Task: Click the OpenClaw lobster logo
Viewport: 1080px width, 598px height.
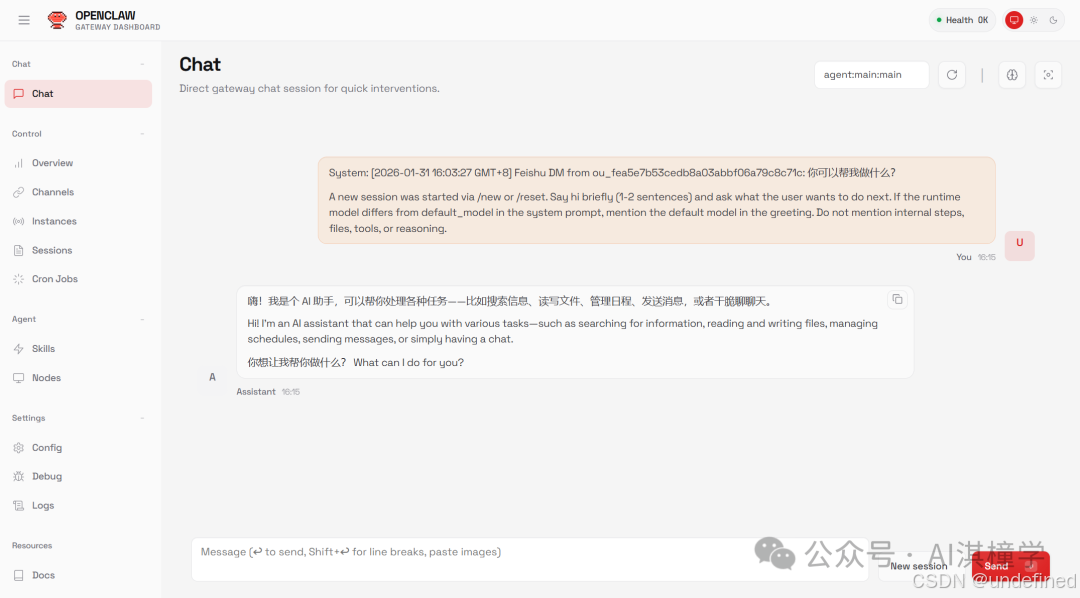Action: pos(57,20)
